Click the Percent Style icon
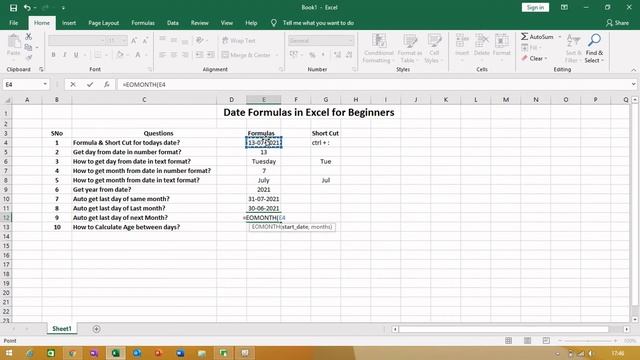 point(312,55)
